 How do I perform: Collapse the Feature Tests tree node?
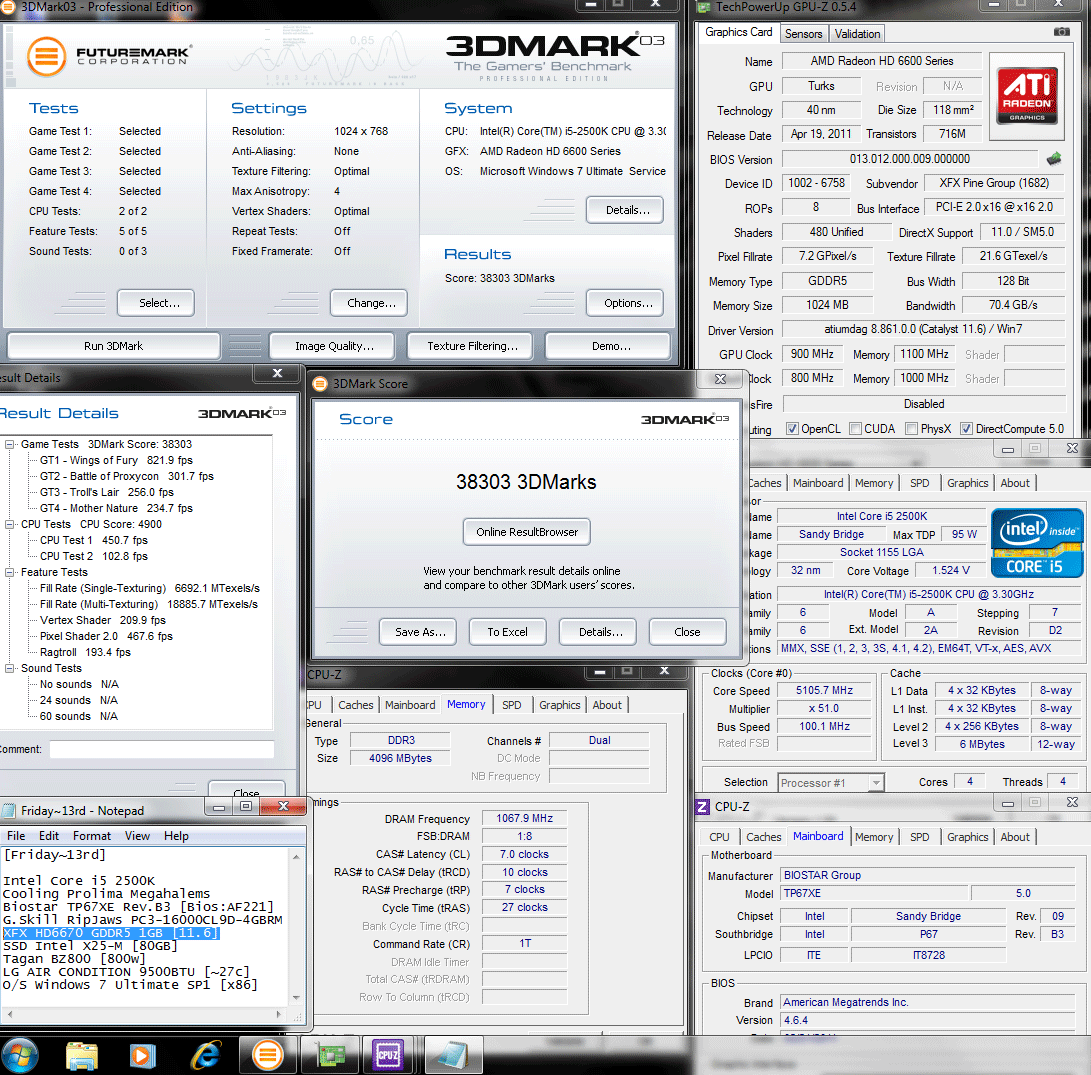tap(10, 572)
